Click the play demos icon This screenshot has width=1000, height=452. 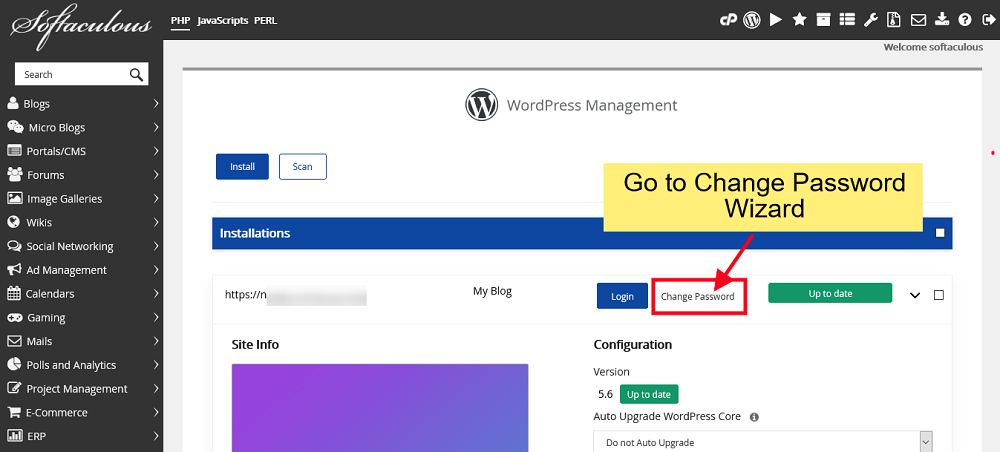776,20
